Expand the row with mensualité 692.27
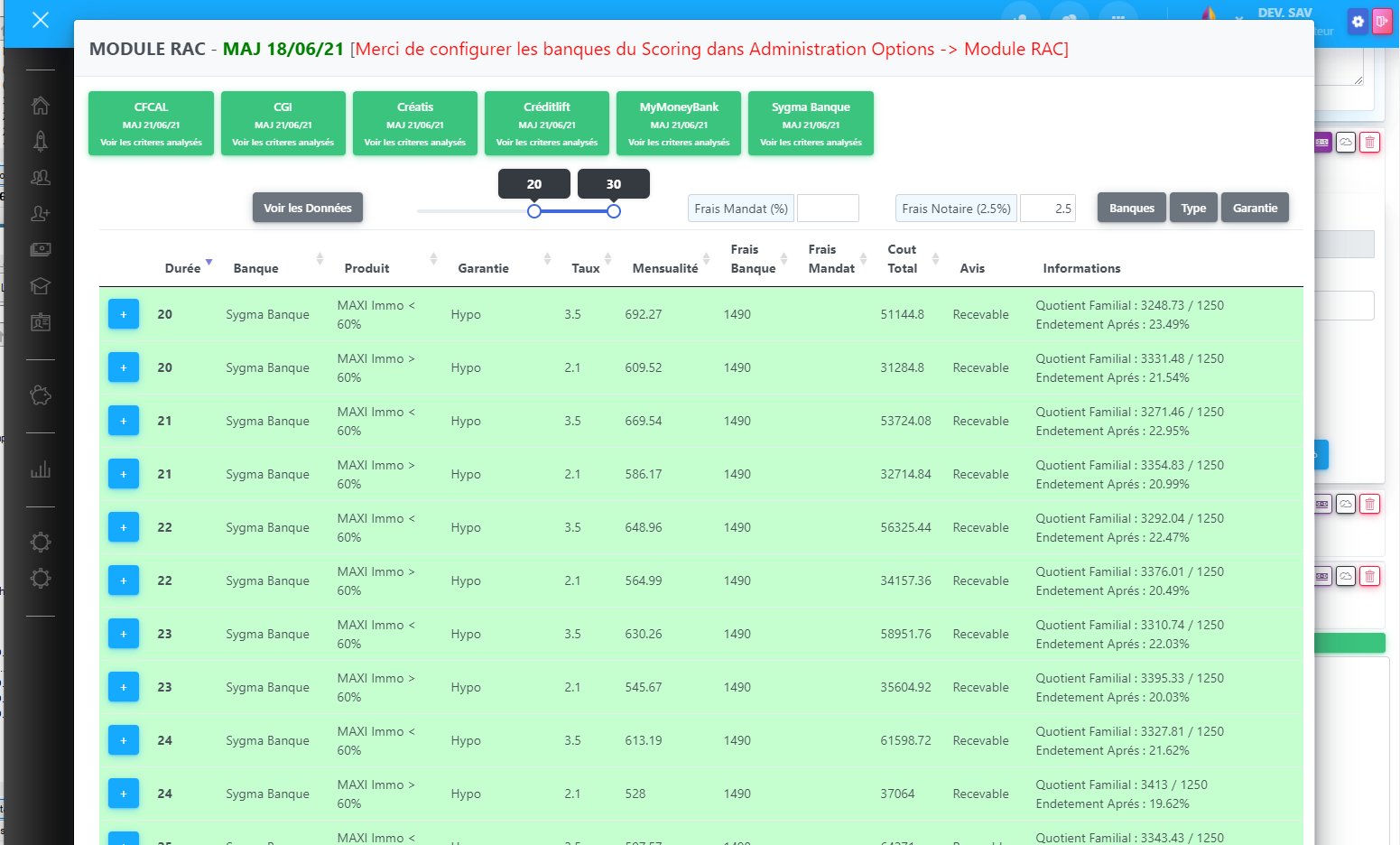The image size is (1400, 845). (124, 314)
